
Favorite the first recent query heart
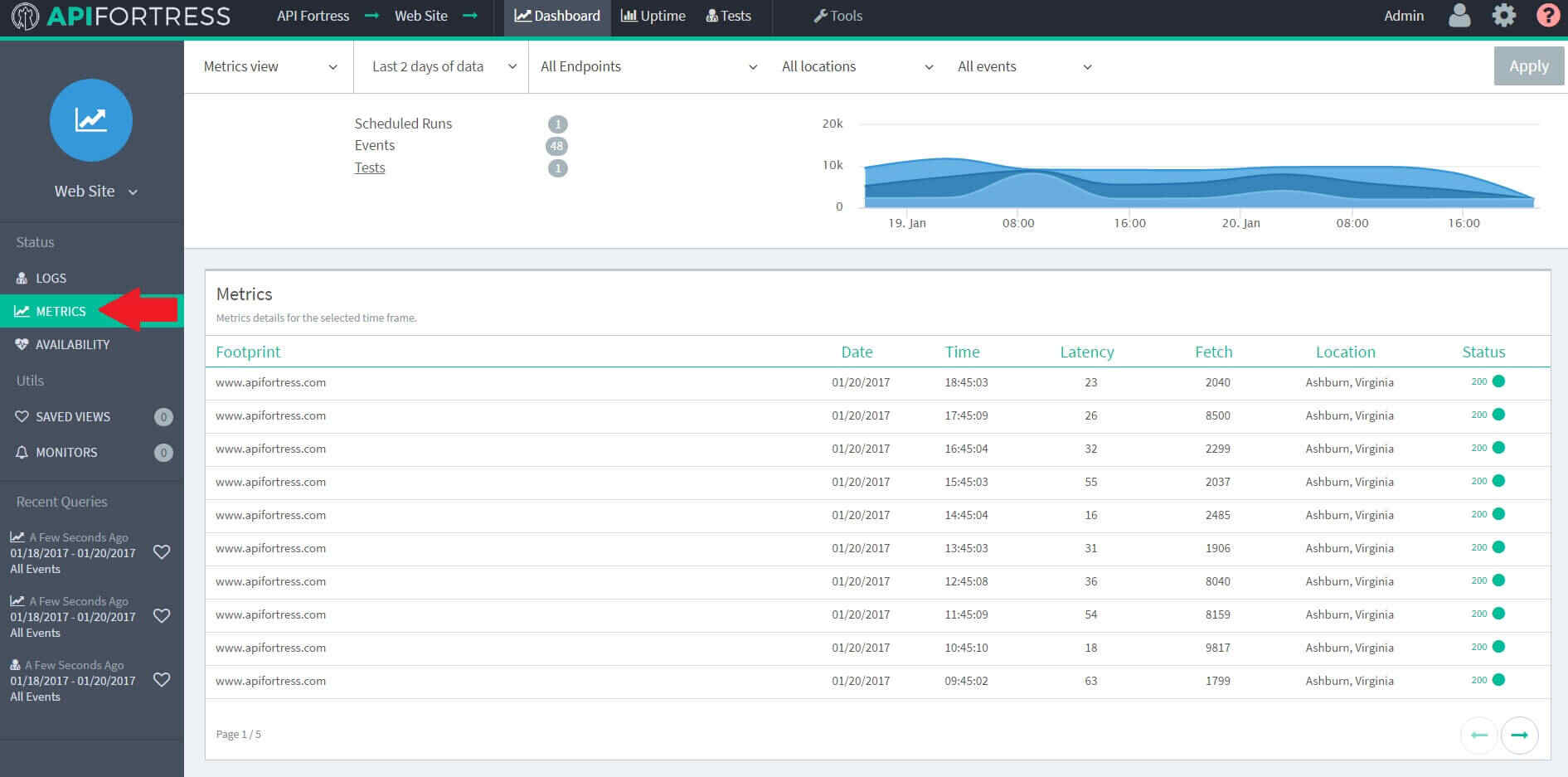click(x=162, y=552)
